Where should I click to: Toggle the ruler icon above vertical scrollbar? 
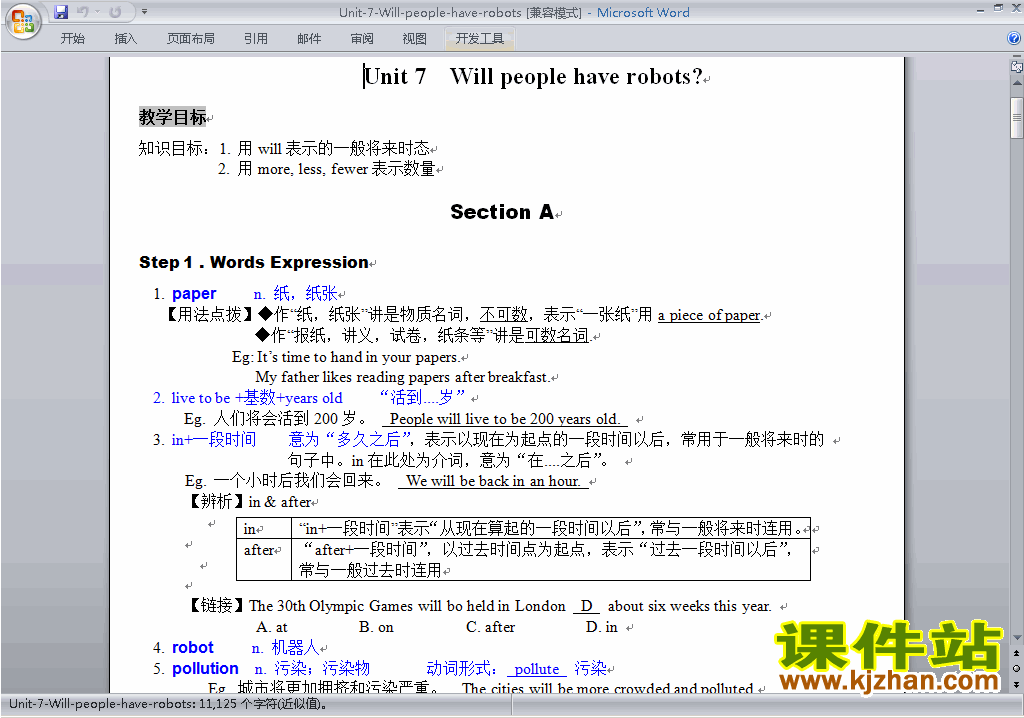click(x=1017, y=66)
